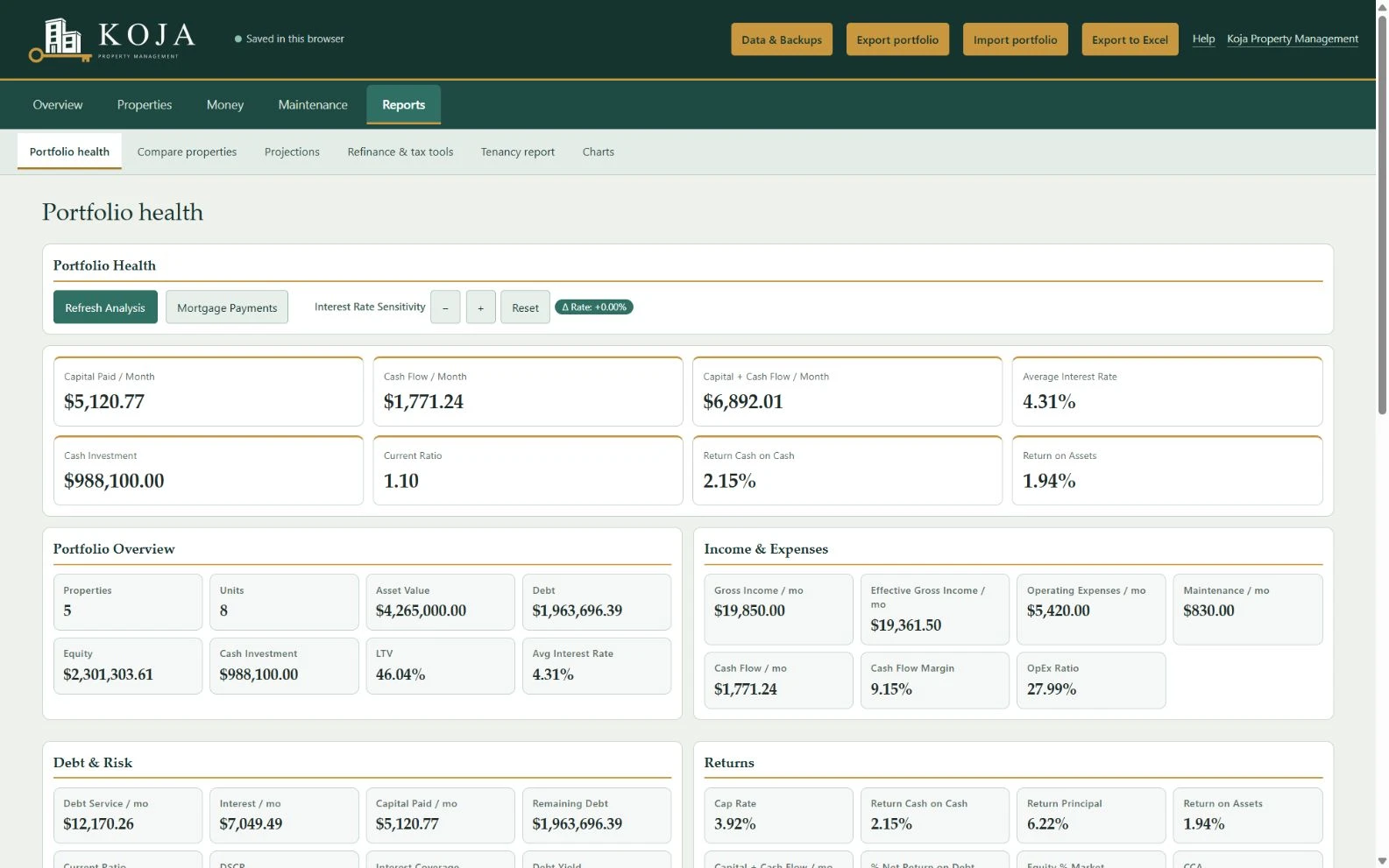Open Mortgage Payments
Image resolution: width=1389 pixels, height=868 pixels.
click(227, 307)
